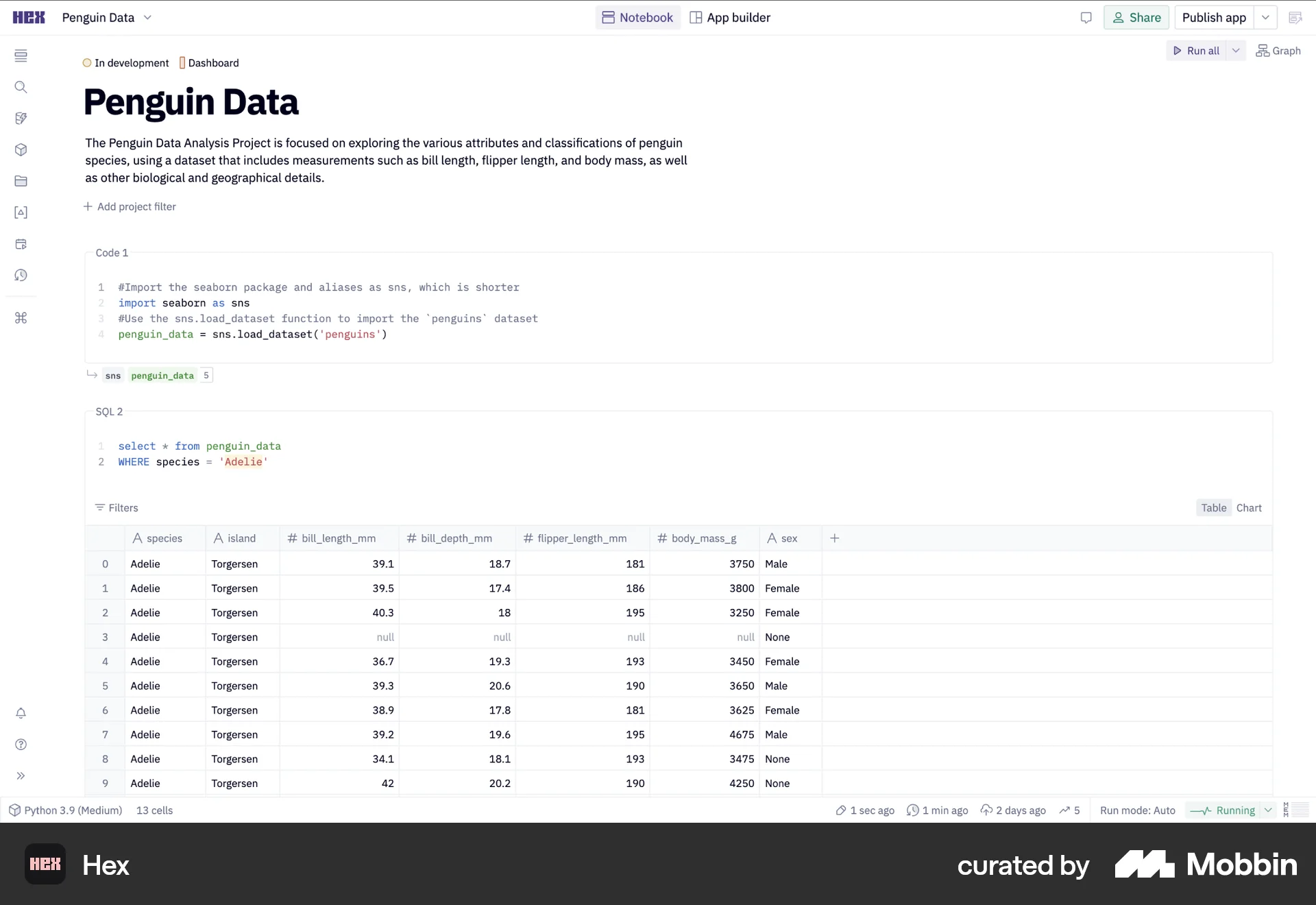Keep output view on Table

tap(1213, 507)
